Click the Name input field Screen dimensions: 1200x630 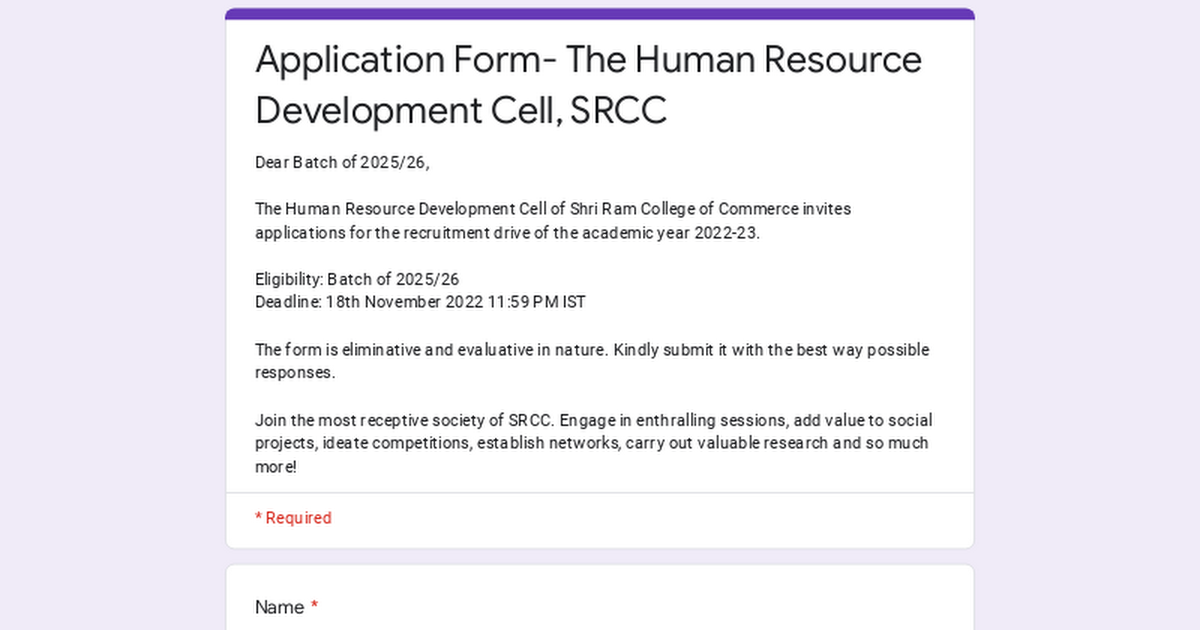pos(600,628)
